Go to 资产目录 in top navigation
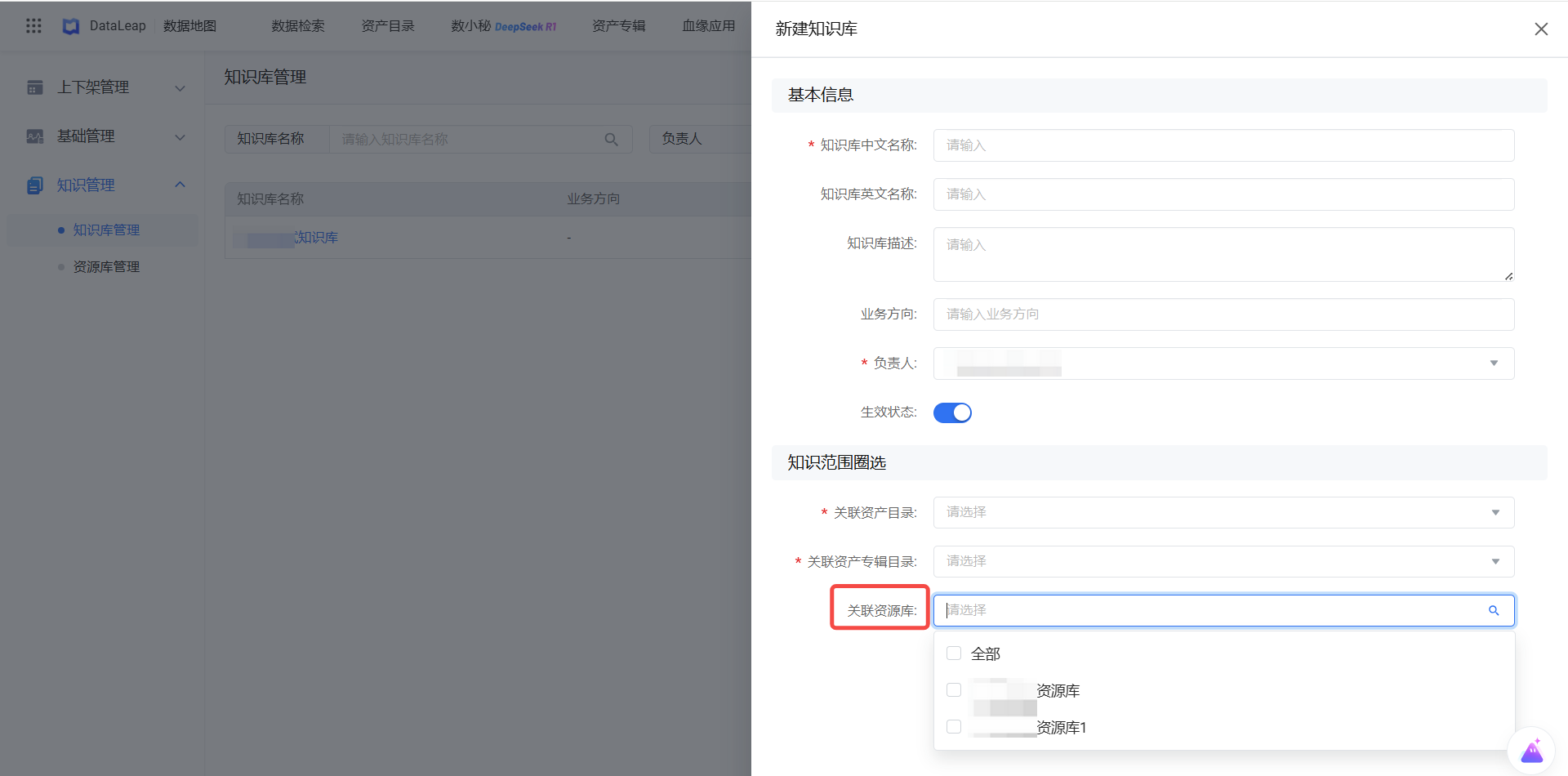The height and width of the screenshot is (776, 1568). click(388, 26)
